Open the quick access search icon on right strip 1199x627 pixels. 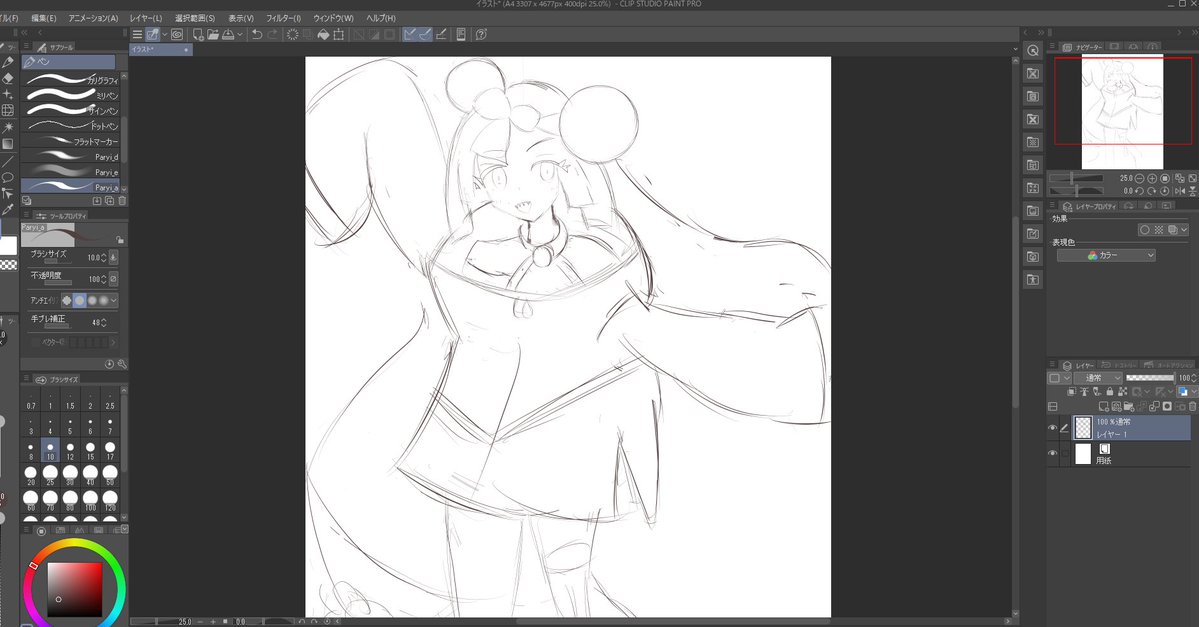(1033, 50)
